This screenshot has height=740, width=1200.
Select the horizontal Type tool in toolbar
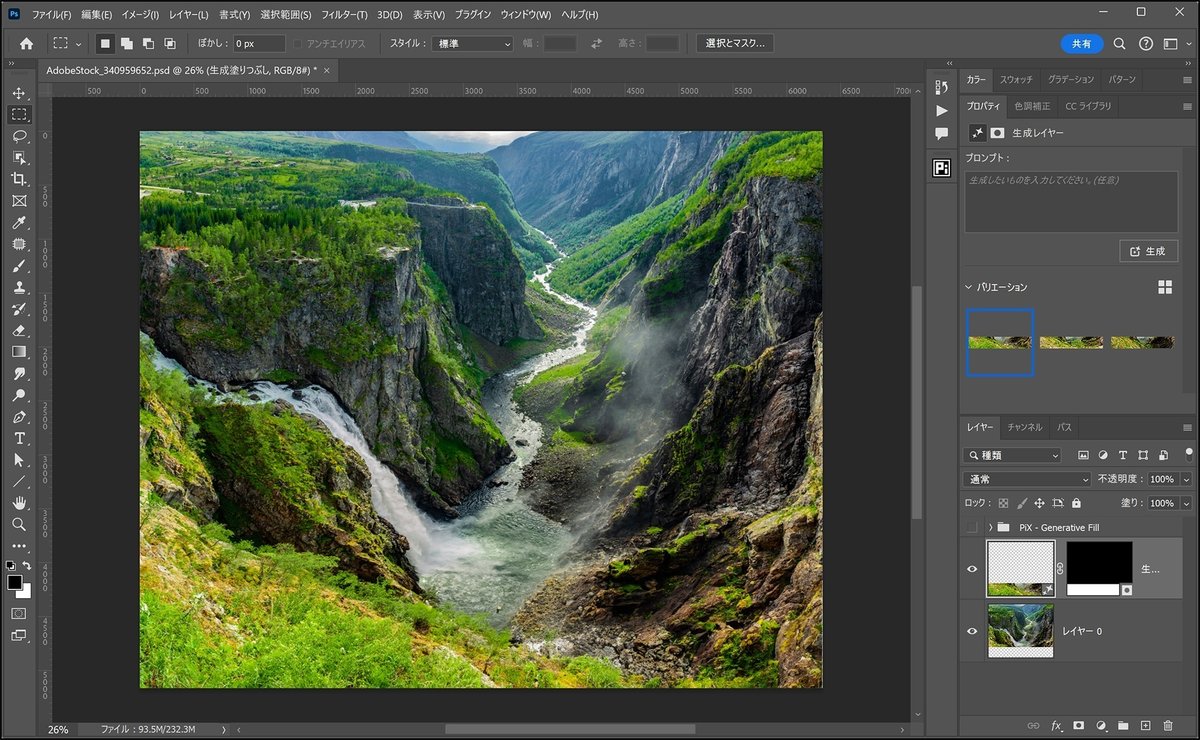pyautogui.click(x=19, y=438)
